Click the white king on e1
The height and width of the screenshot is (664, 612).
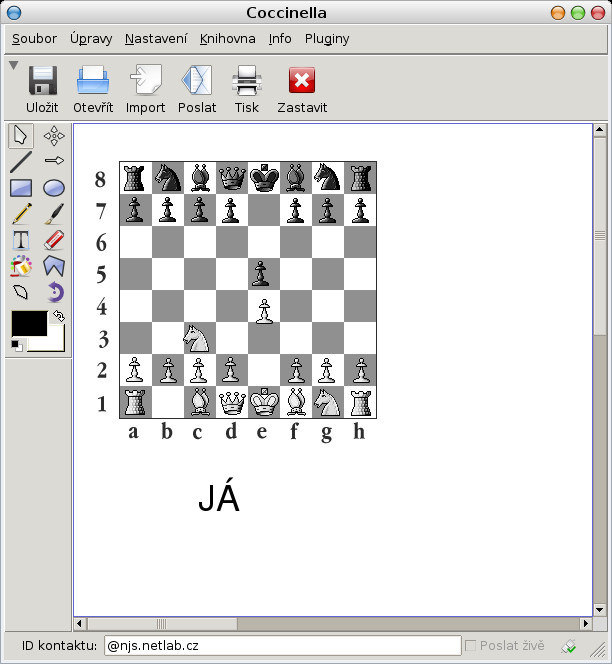coord(264,402)
